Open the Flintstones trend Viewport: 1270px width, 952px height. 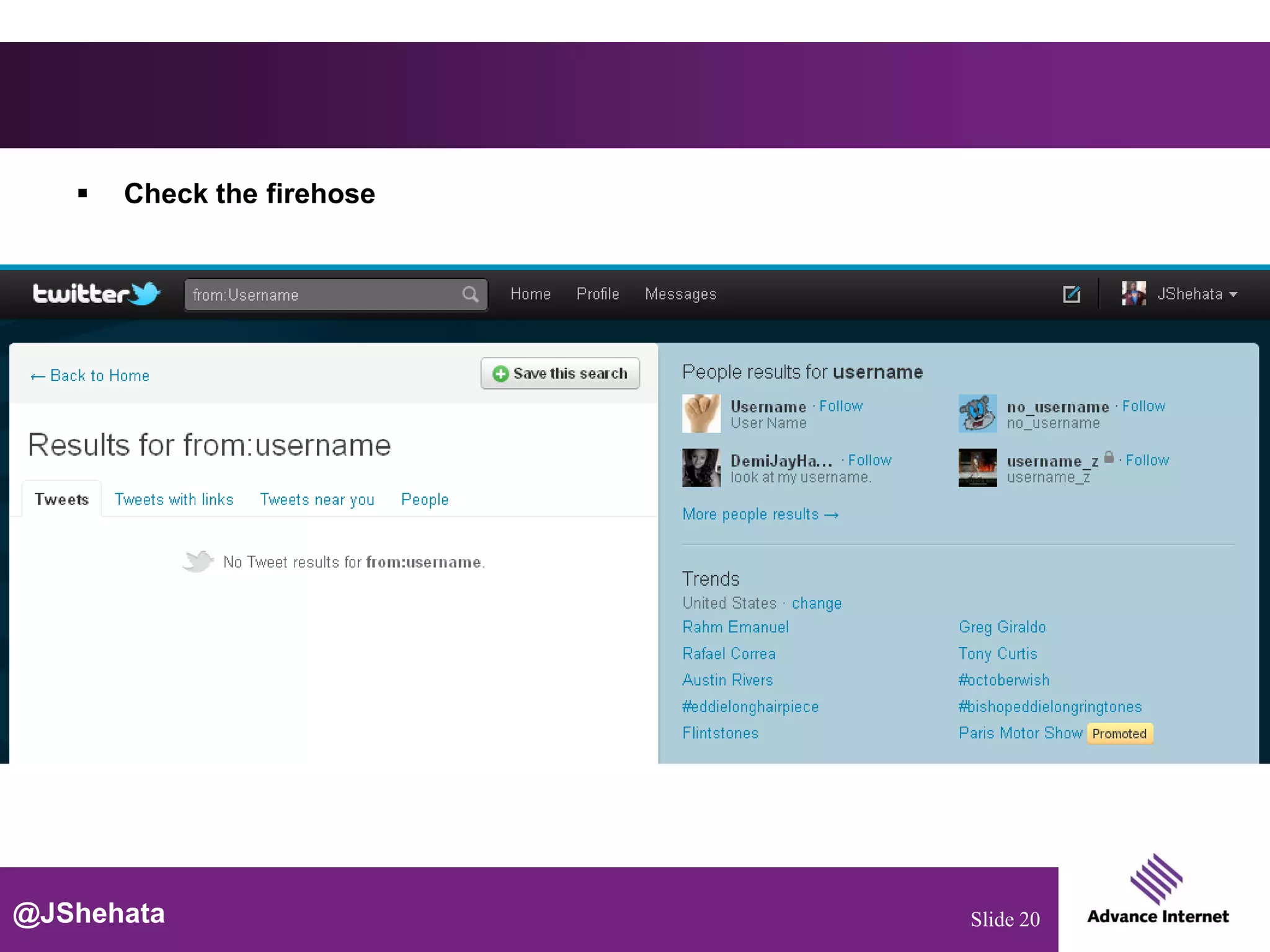pyautogui.click(x=721, y=733)
